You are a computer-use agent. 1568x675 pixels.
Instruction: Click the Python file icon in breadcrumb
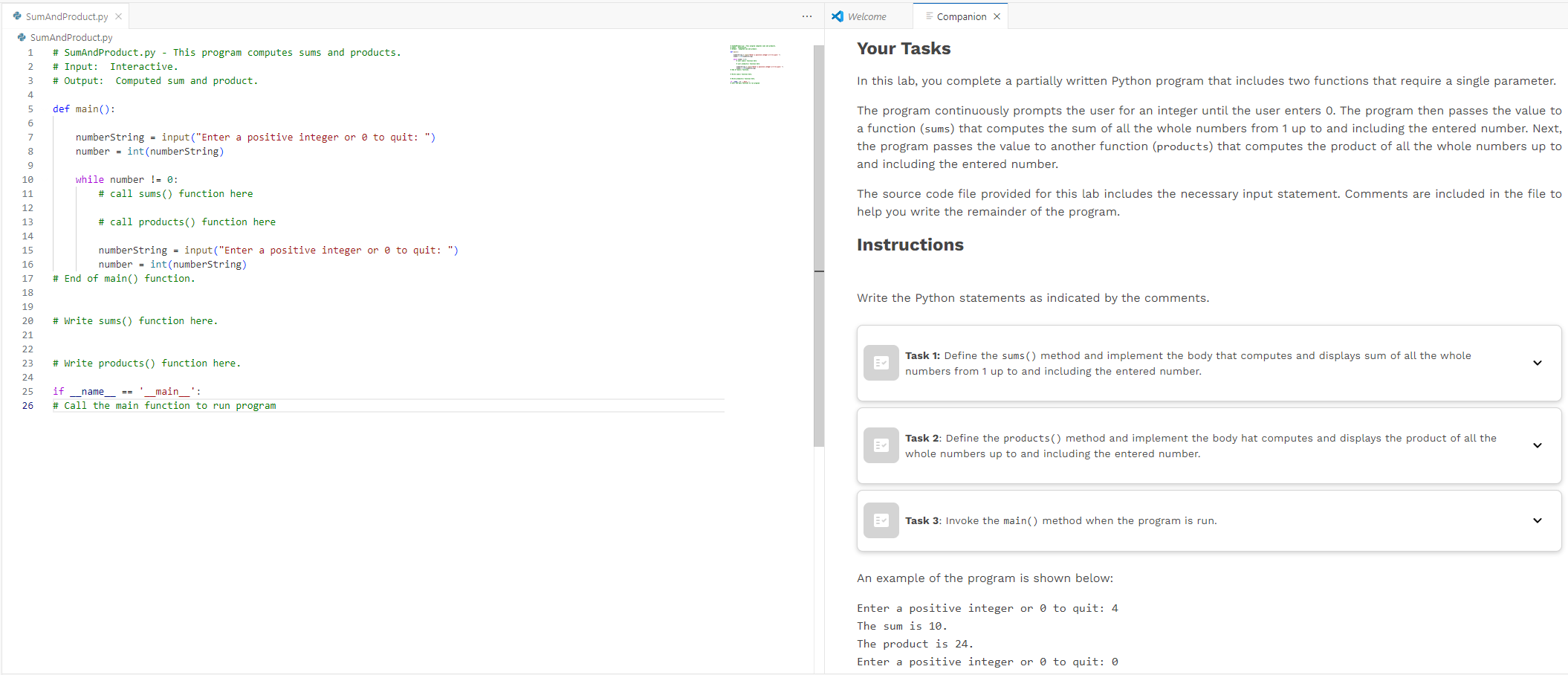(22, 37)
